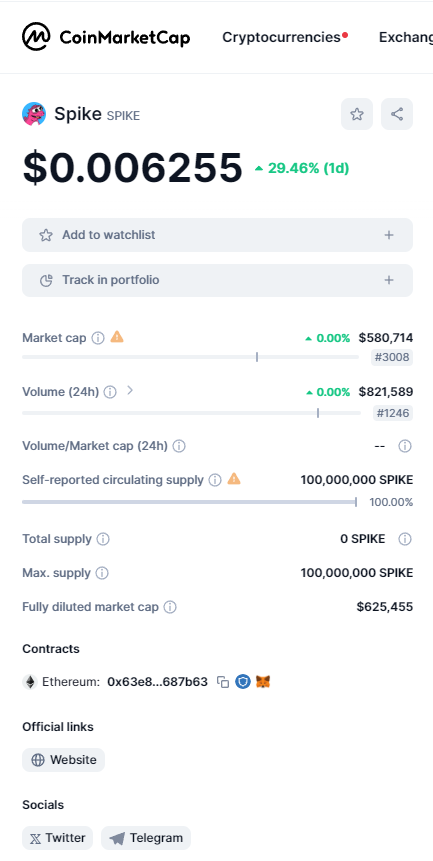Click the circulating supply progress bar
Image resolution: width=433 pixels, height=861 pixels.
click(190, 502)
